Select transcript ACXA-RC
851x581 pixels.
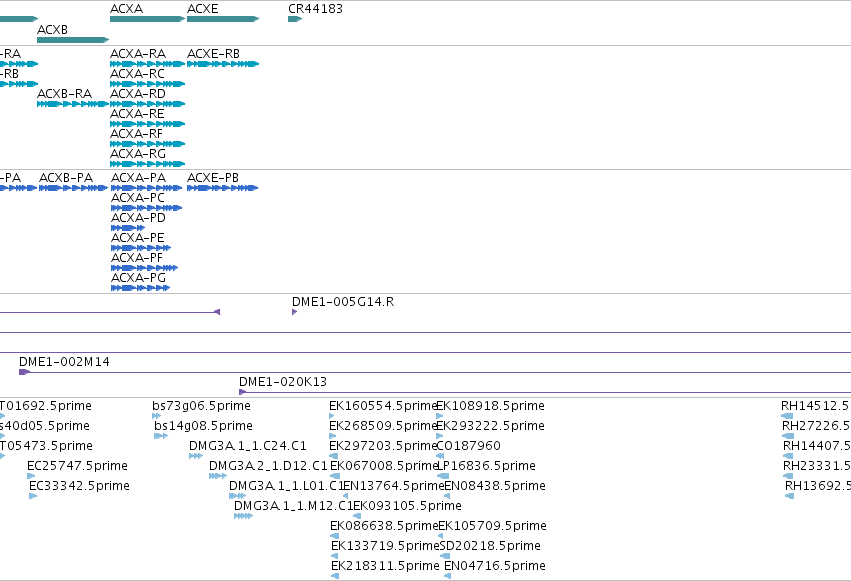[x=147, y=84]
